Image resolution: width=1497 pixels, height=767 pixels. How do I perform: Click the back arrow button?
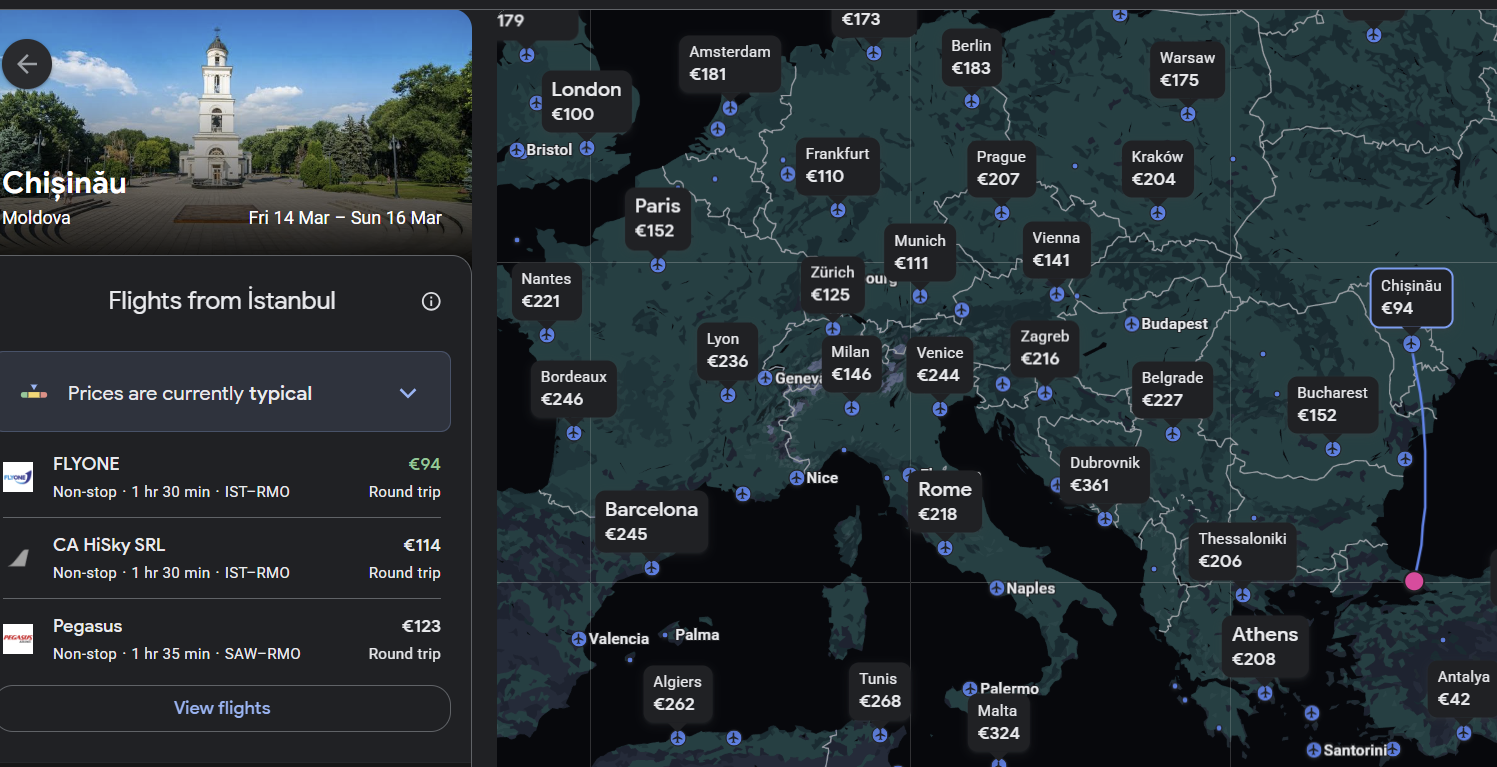[x=27, y=65]
